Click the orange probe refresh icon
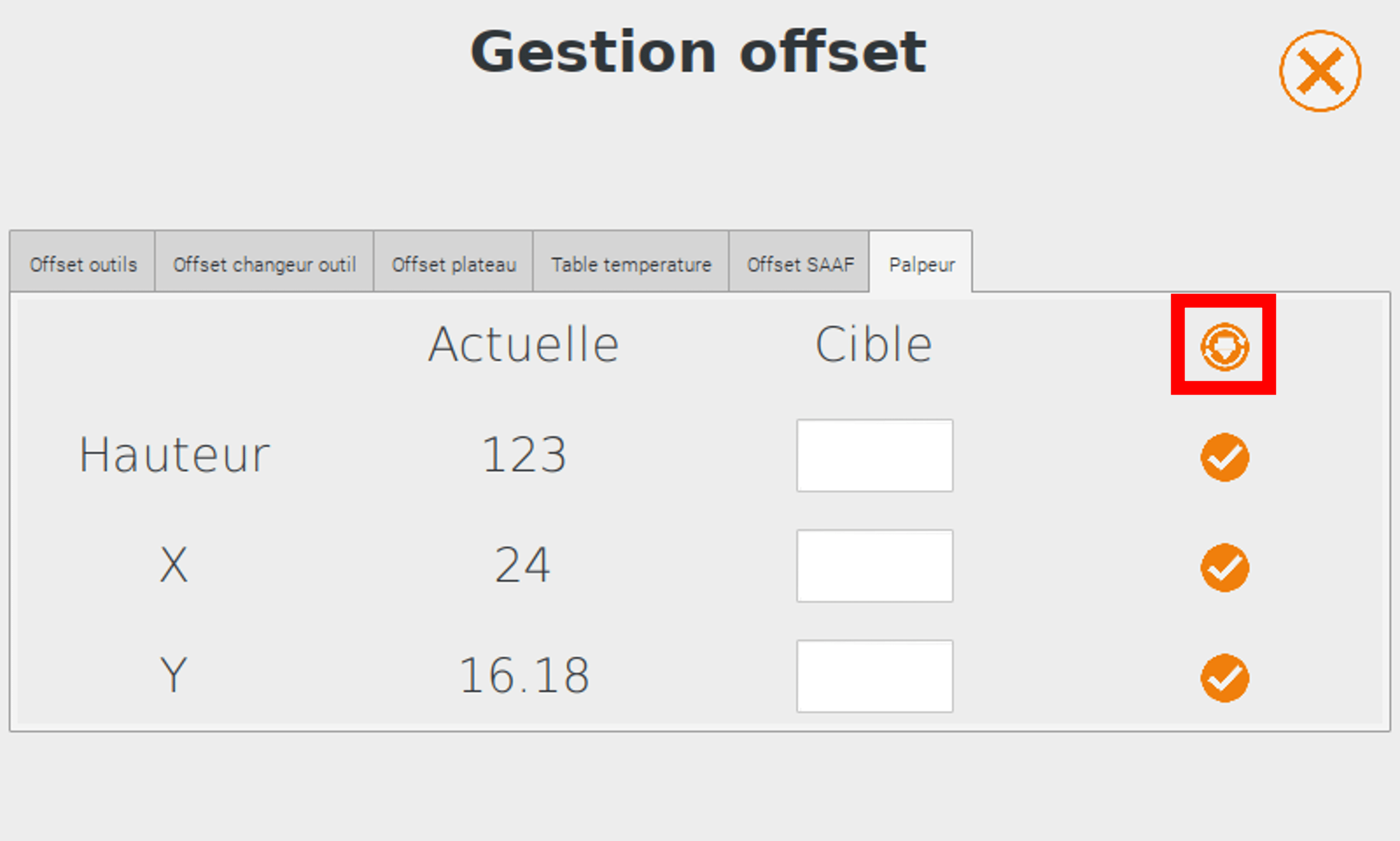The width and height of the screenshot is (1400, 841). [1225, 347]
